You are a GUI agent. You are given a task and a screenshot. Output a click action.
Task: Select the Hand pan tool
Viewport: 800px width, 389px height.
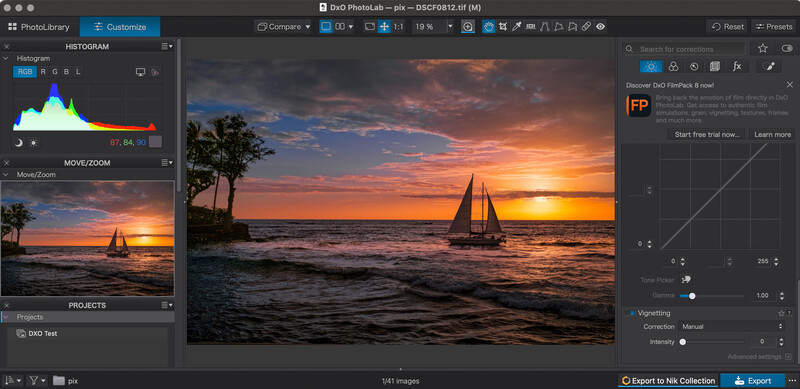489,27
